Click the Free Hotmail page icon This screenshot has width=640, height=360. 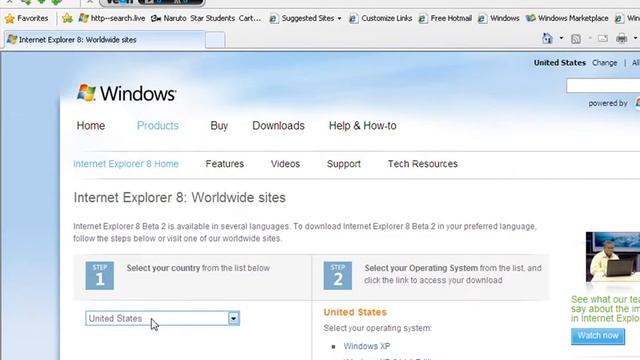(423, 18)
